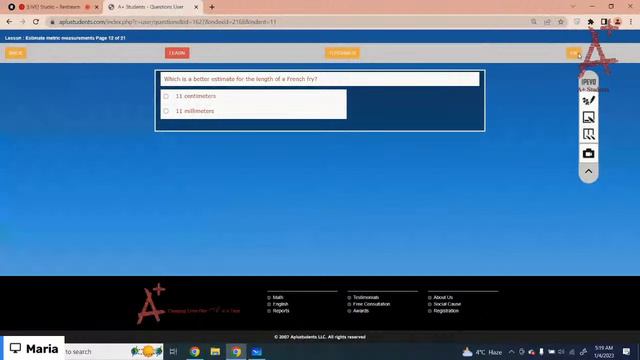Click the question text about French fry length
Screen dimensions: 640x360
click(x=240, y=79)
